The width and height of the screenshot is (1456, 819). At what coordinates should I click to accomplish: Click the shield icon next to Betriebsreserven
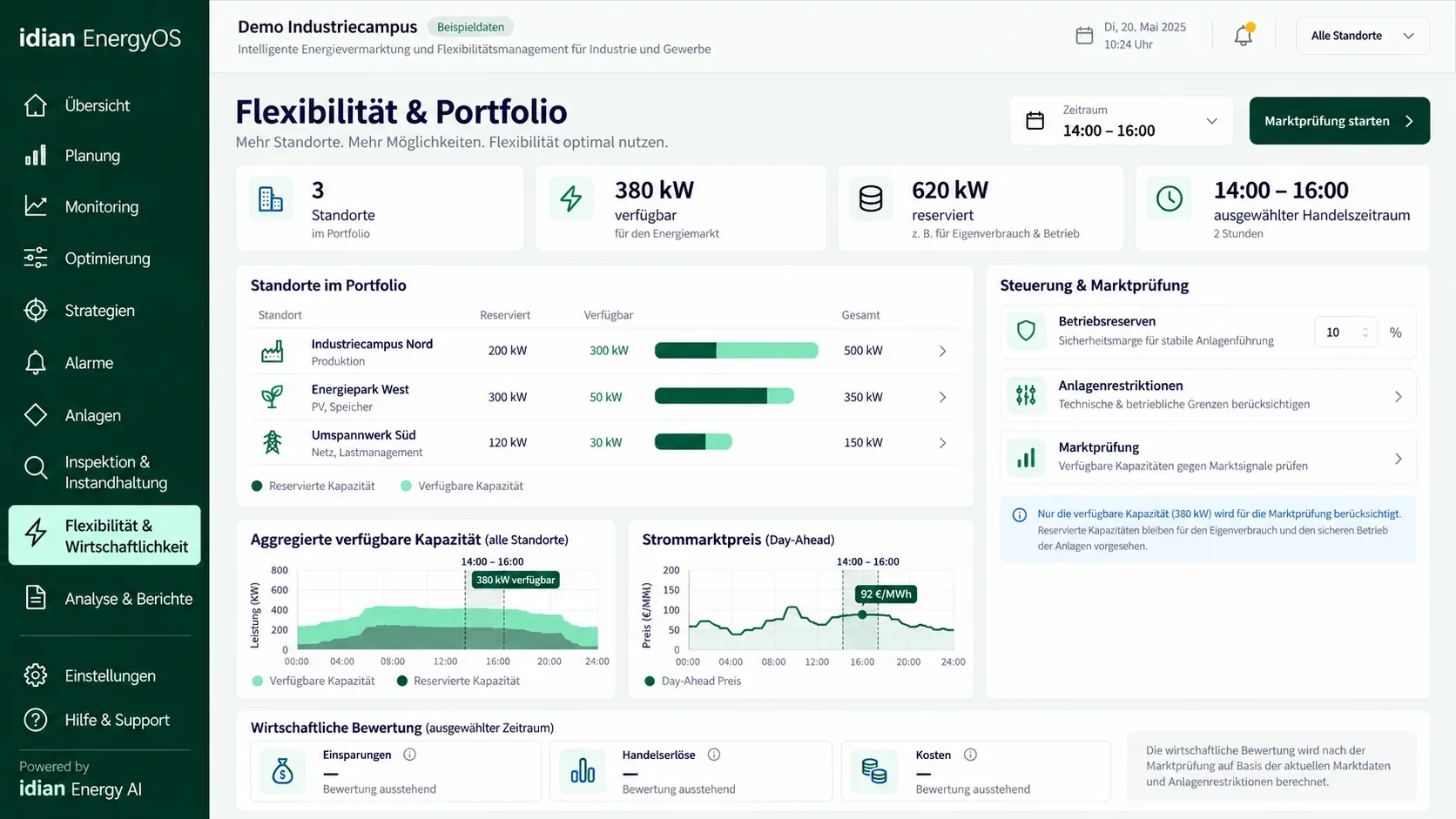point(1026,331)
